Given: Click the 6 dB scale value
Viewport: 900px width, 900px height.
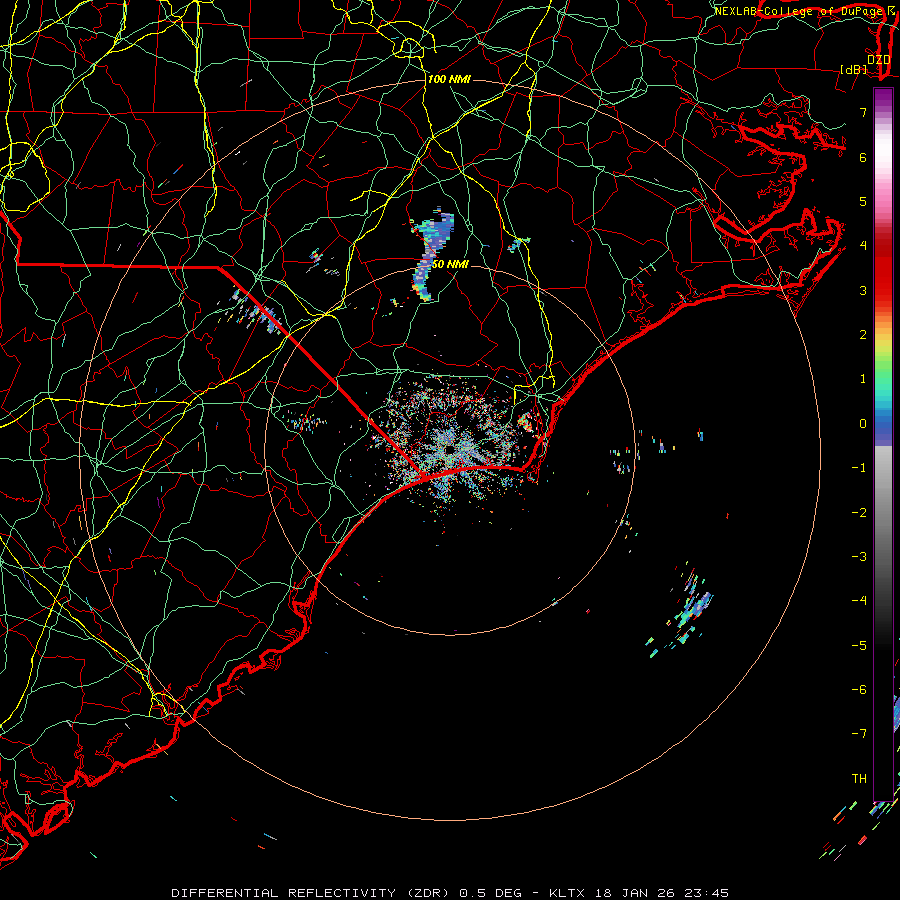Looking at the screenshot, I should tap(863, 157).
